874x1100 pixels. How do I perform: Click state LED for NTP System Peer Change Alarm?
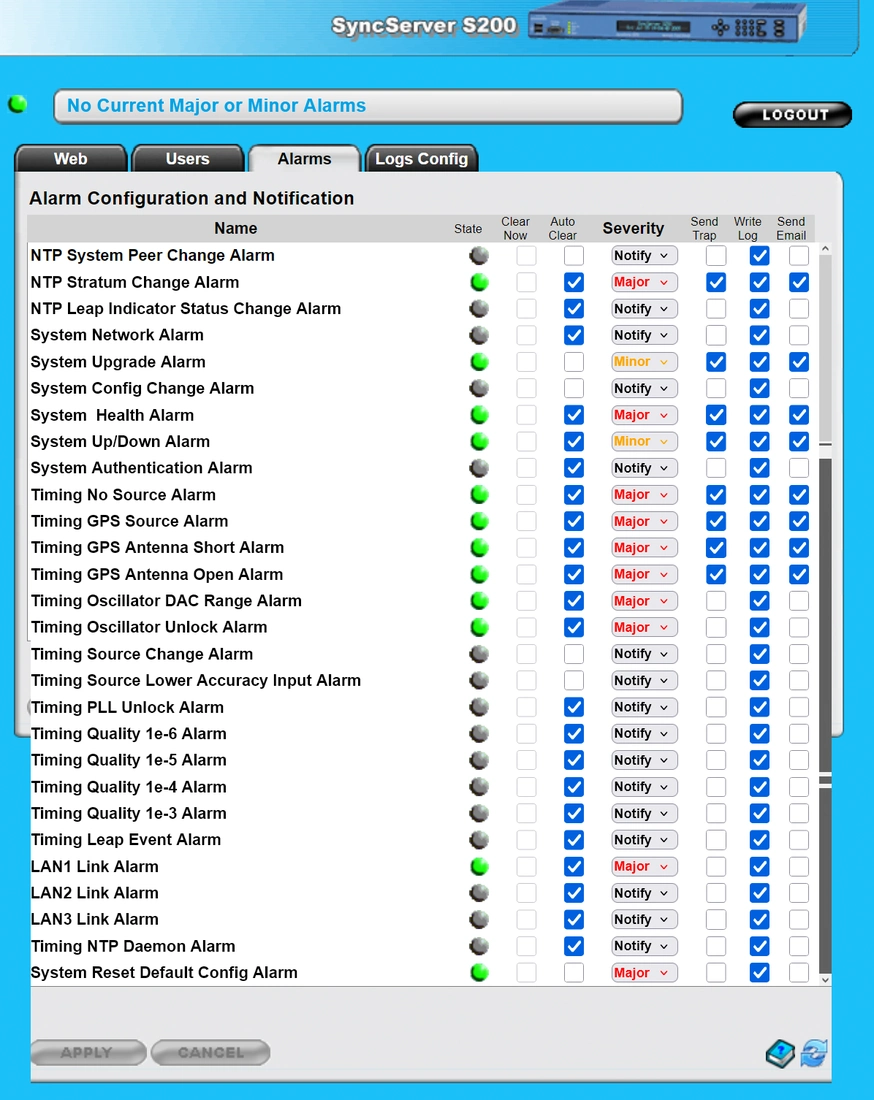pyautogui.click(x=479, y=255)
